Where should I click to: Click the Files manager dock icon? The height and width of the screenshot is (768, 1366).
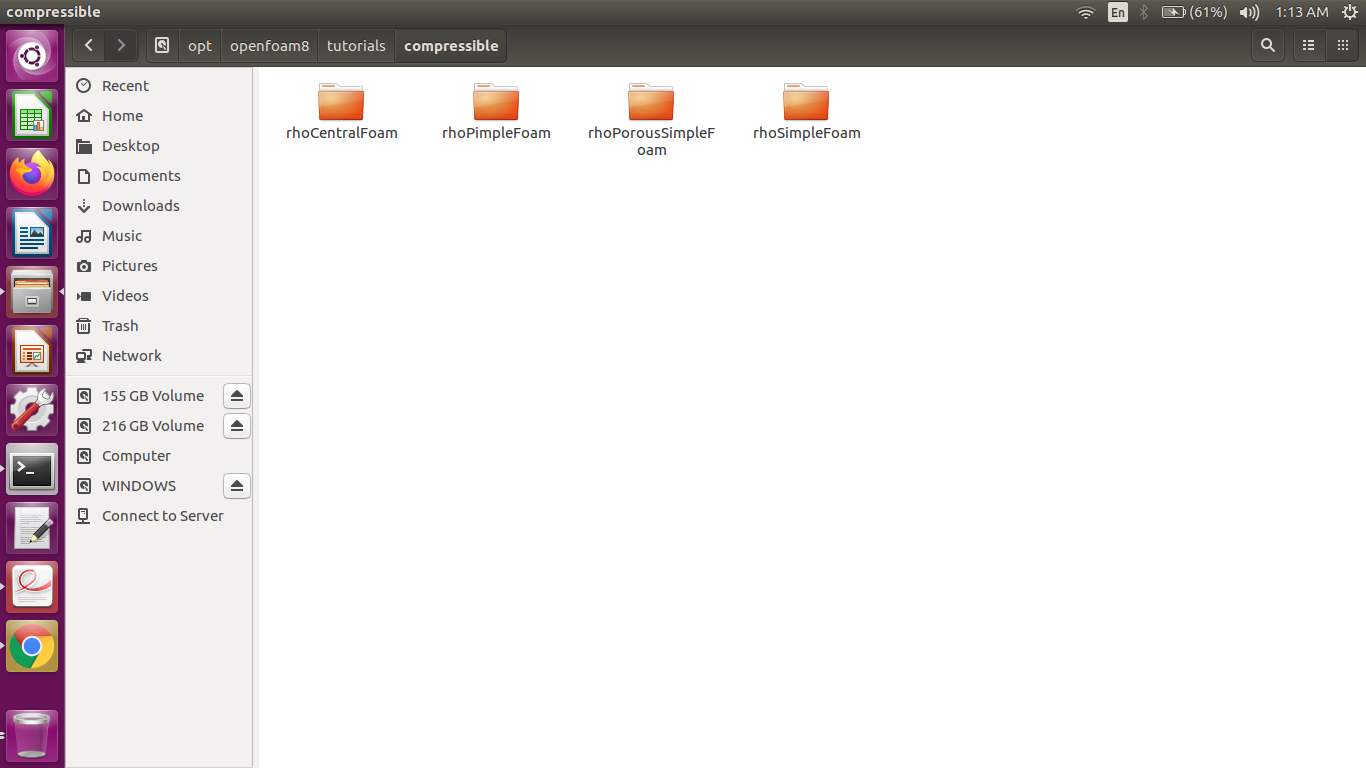32,293
